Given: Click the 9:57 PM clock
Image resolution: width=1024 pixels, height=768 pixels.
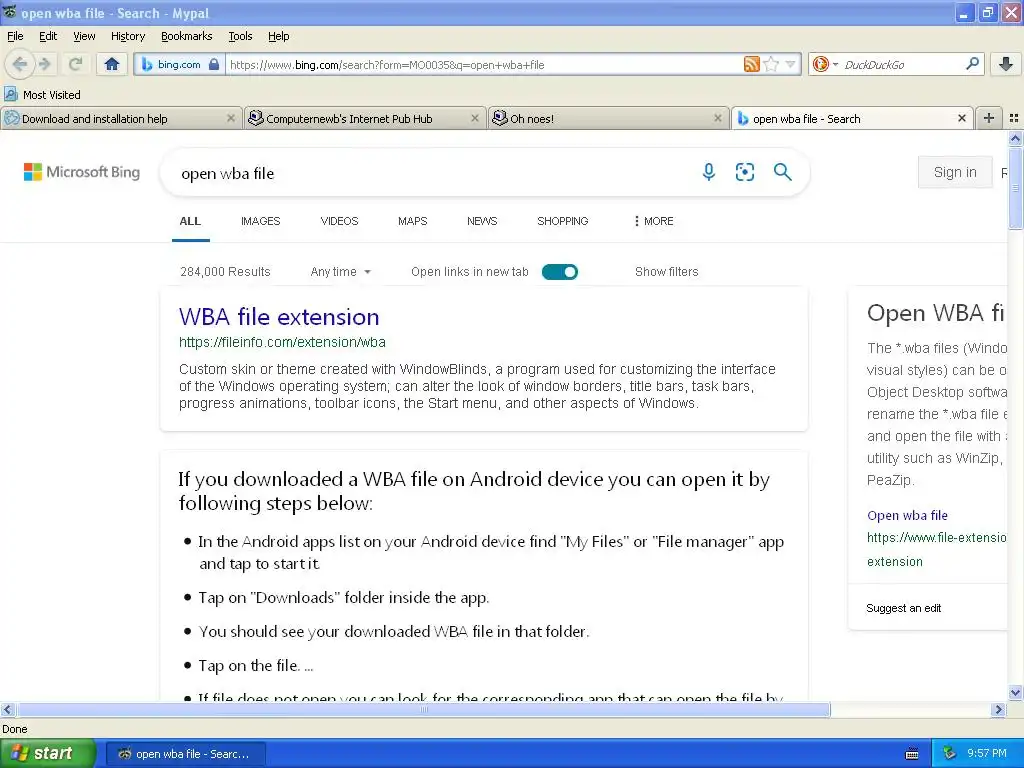Looking at the screenshot, I should point(987,753).
